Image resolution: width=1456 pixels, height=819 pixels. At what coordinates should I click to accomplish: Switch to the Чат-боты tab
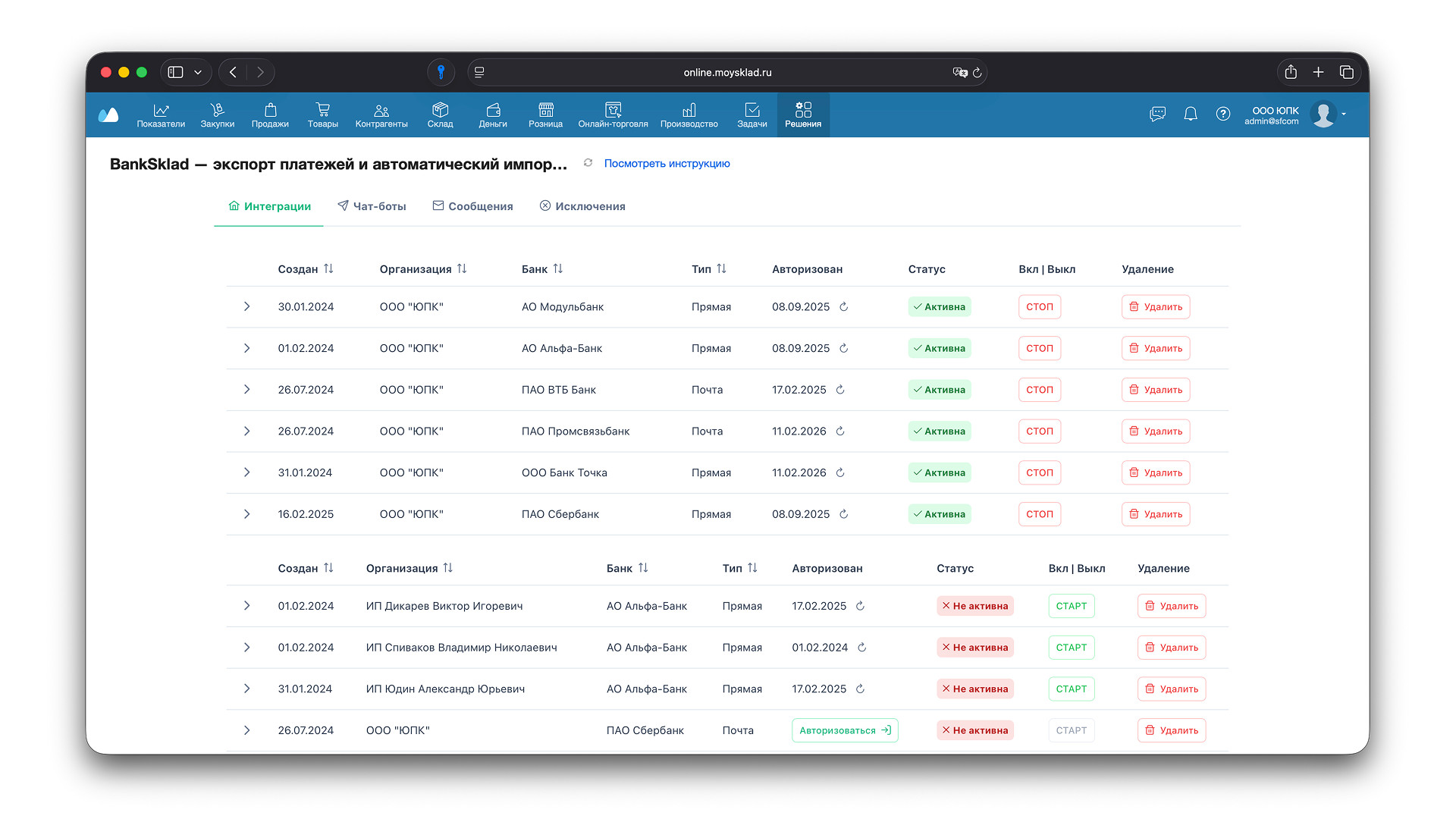tap(372, 206)
